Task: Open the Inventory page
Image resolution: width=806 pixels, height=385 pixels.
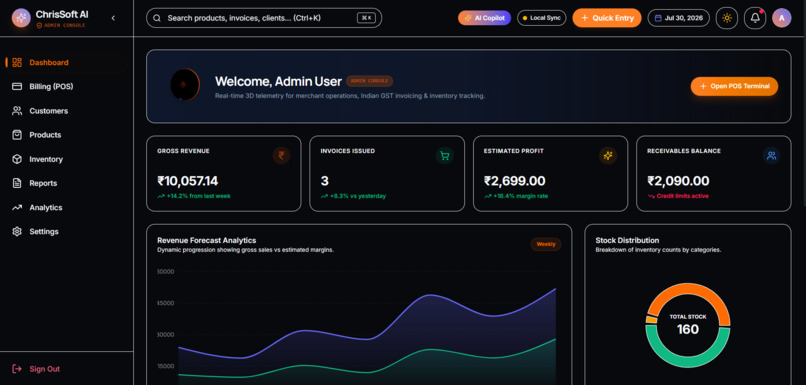Action: tap(66, 159)
